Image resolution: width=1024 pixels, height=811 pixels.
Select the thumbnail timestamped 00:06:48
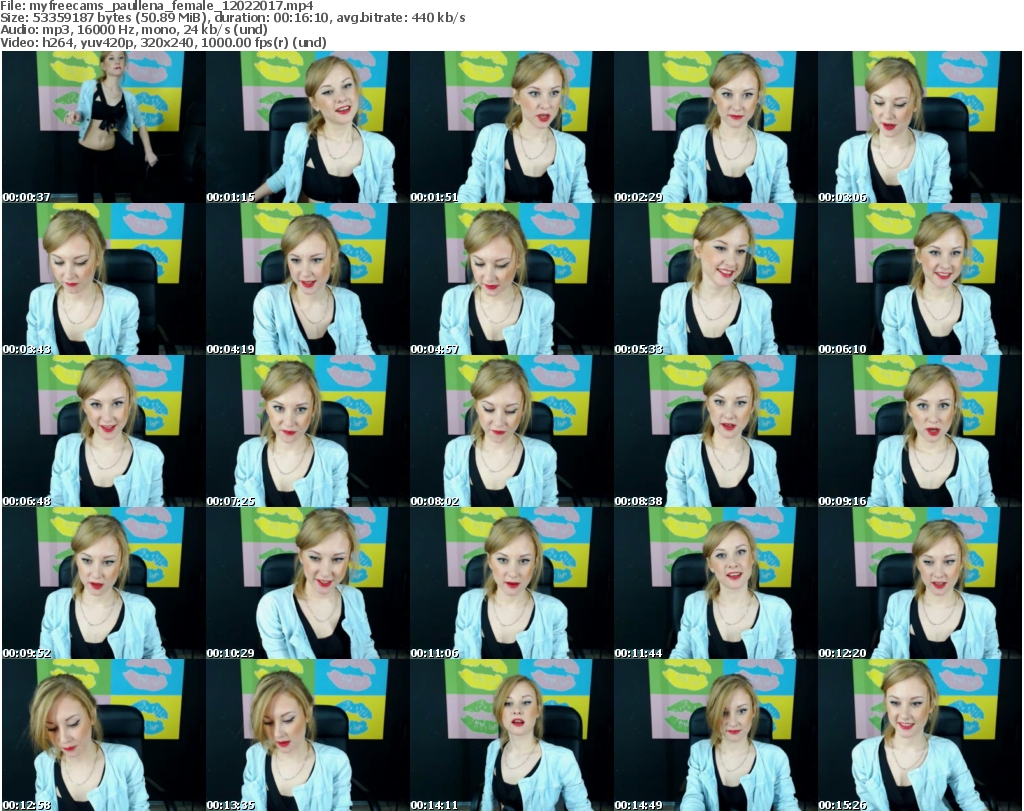pyautogui.click(x=104, y=432)
